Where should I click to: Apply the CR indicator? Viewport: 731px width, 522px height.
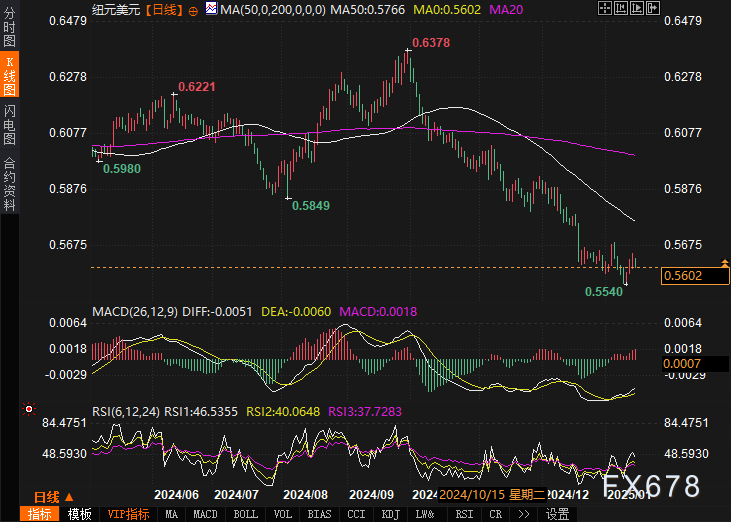click(x=495, y=514)
